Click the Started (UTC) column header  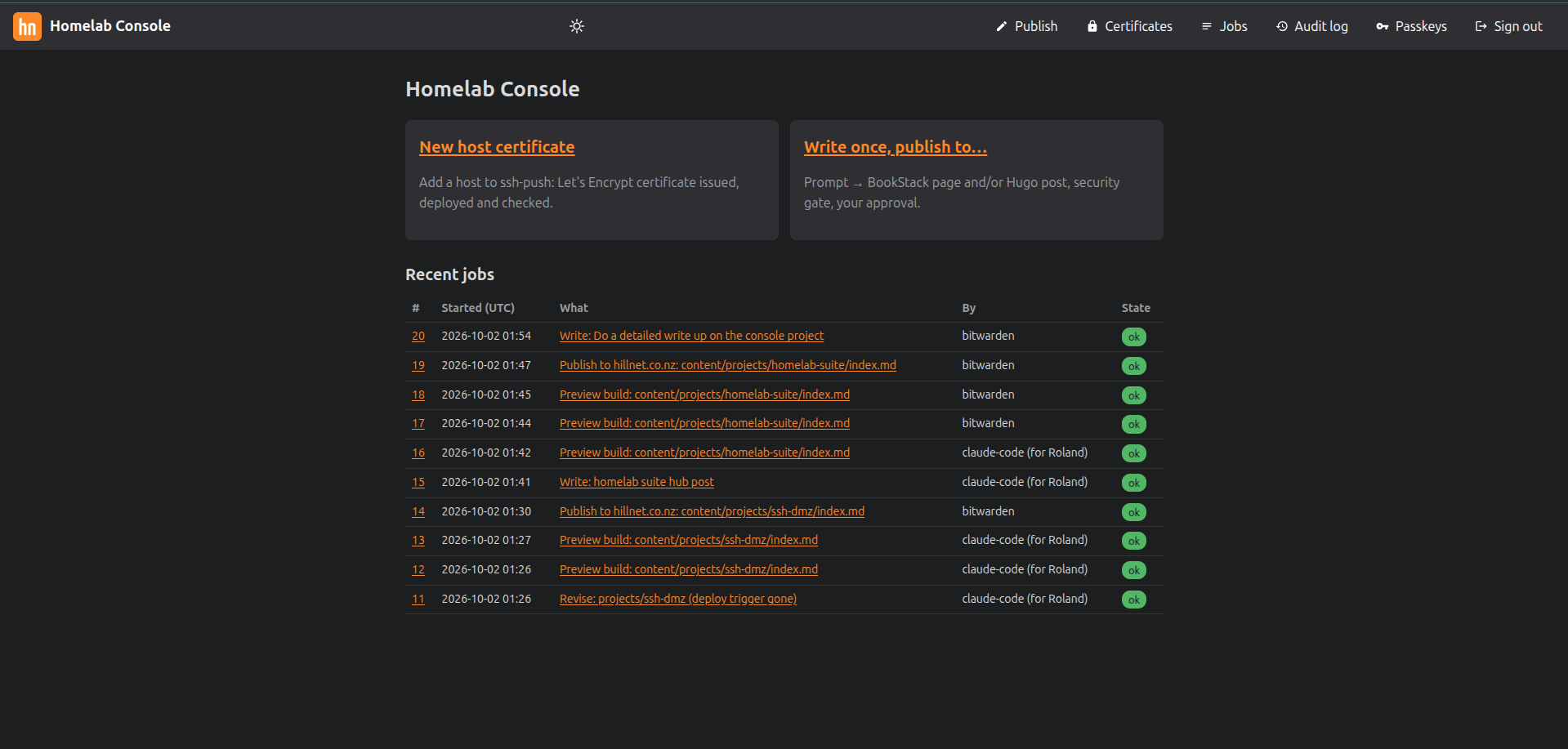click(x=478, y=308)
